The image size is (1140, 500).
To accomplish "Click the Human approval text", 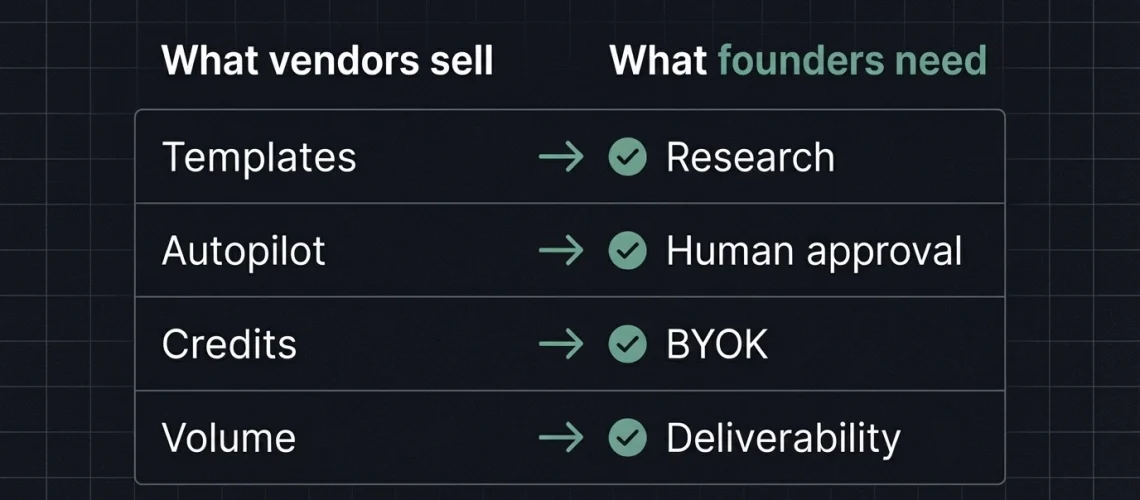I will pyautogui.click(x=814, y=250).
